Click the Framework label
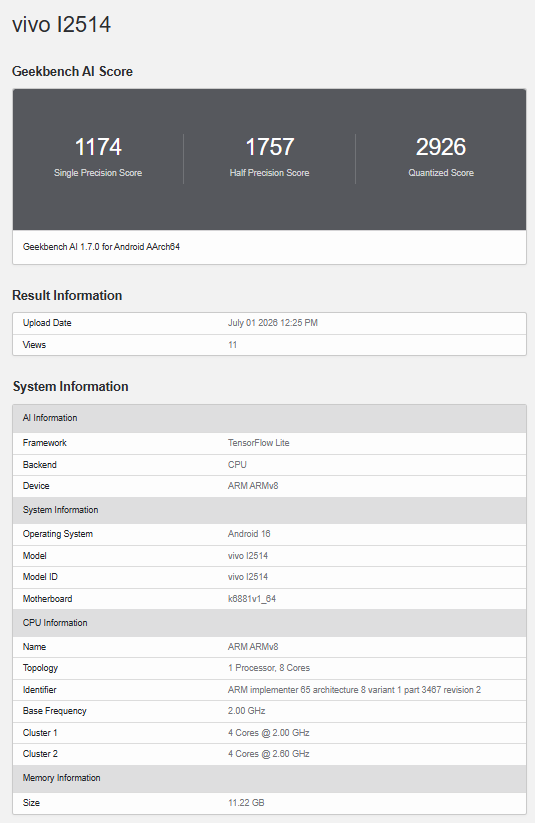The width and height of the screenshot is (535, 823). 45,443
